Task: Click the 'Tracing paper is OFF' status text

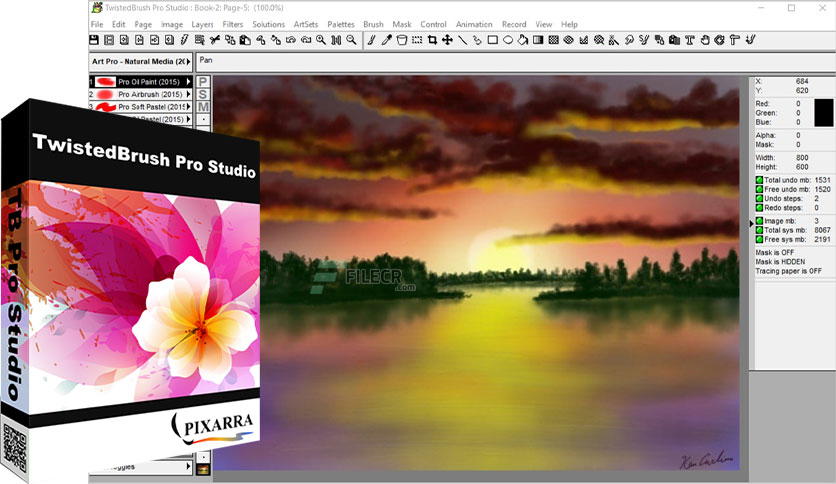Action: point(789,271)
